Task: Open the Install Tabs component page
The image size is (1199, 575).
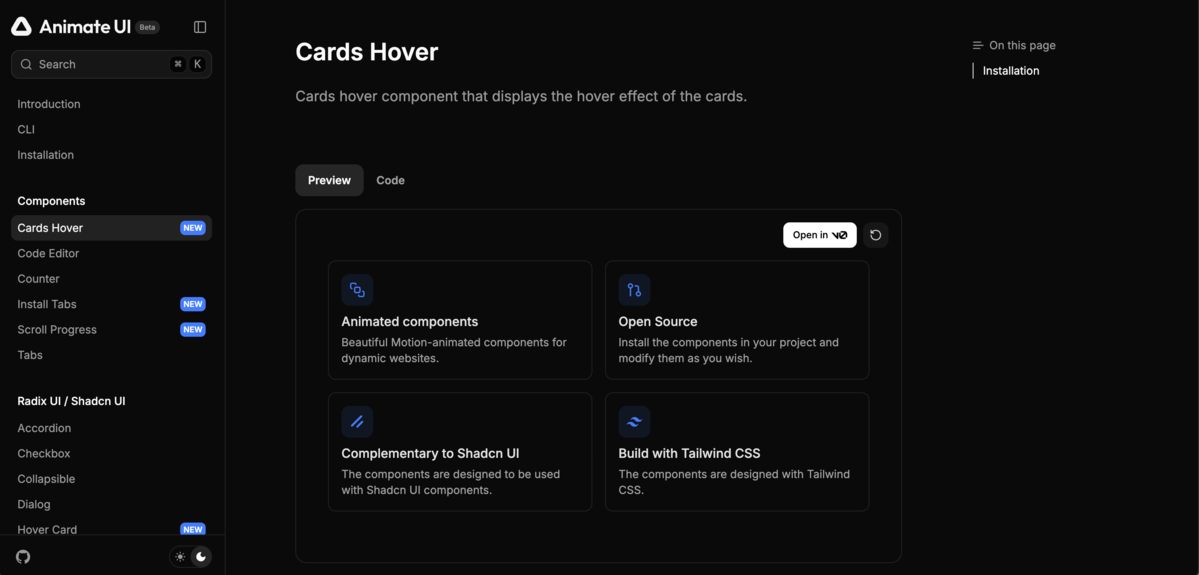Action: (47, 304)
